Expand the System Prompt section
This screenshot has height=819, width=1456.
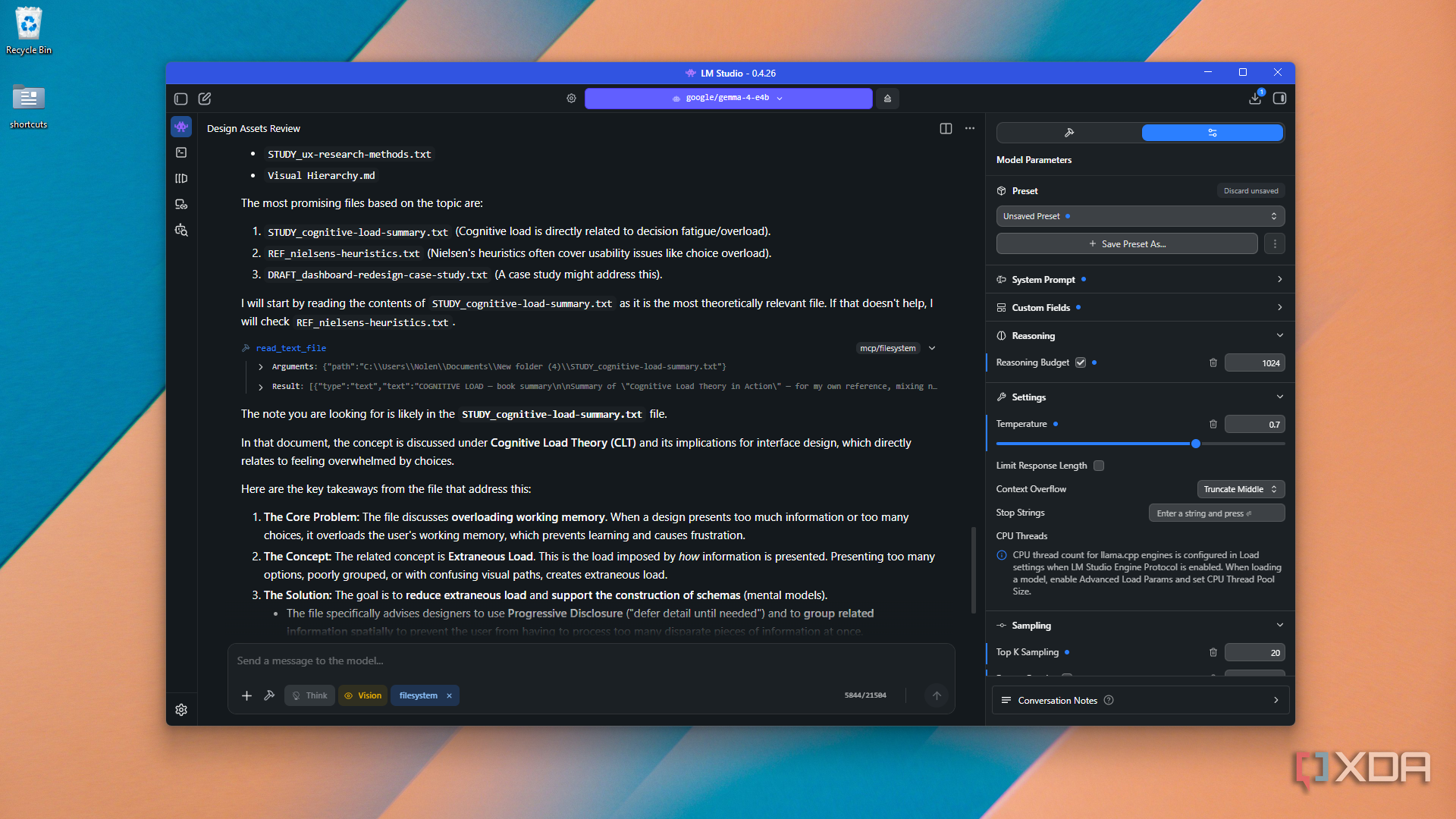click(1140, 279)
